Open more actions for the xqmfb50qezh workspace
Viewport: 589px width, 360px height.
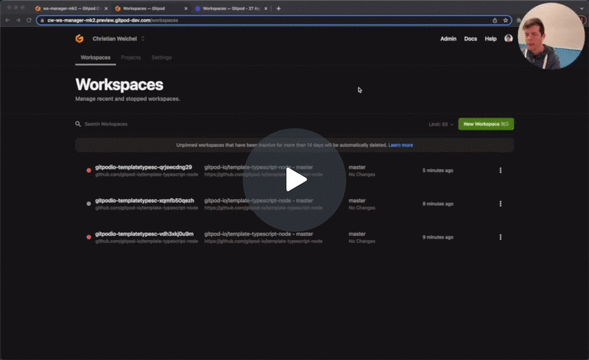pos(500,204)
